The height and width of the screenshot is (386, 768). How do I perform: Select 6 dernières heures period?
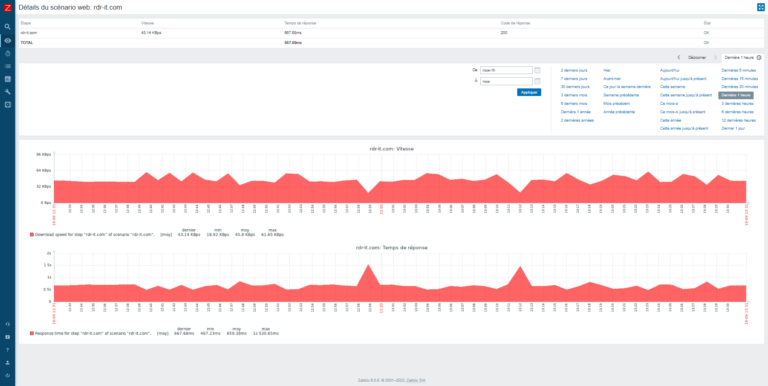pyautogui.click(x=738, y=112)
